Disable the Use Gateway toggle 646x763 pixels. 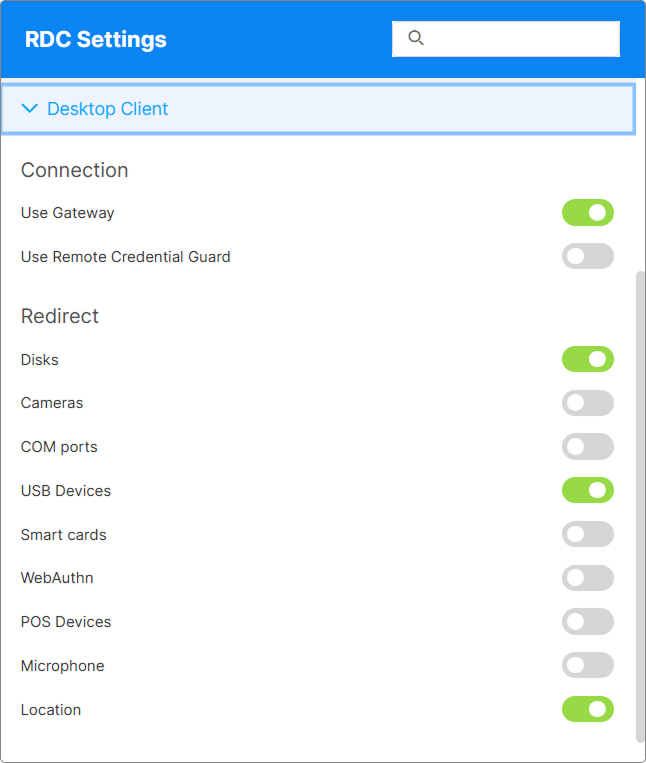(x=587, y=213)
